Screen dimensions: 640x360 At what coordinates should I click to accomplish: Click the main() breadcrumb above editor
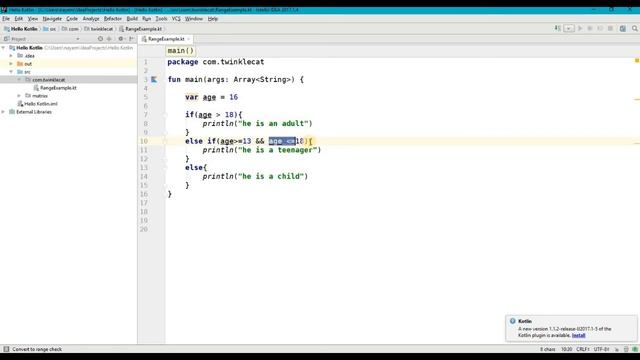[180, 51]
